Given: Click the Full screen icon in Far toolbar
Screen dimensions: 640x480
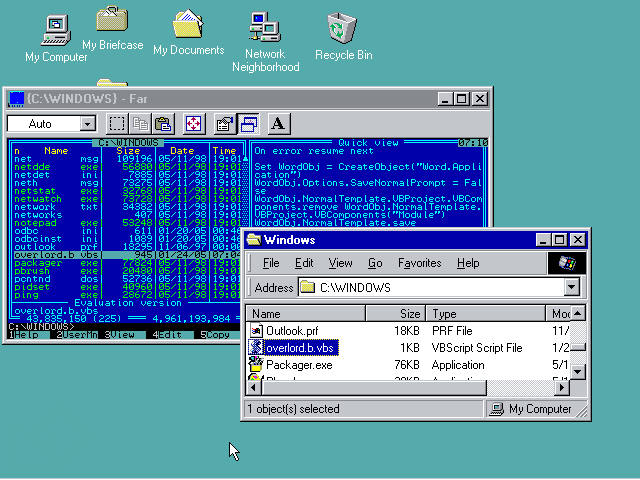Looking at the screenshot, I should coord(193,124).
